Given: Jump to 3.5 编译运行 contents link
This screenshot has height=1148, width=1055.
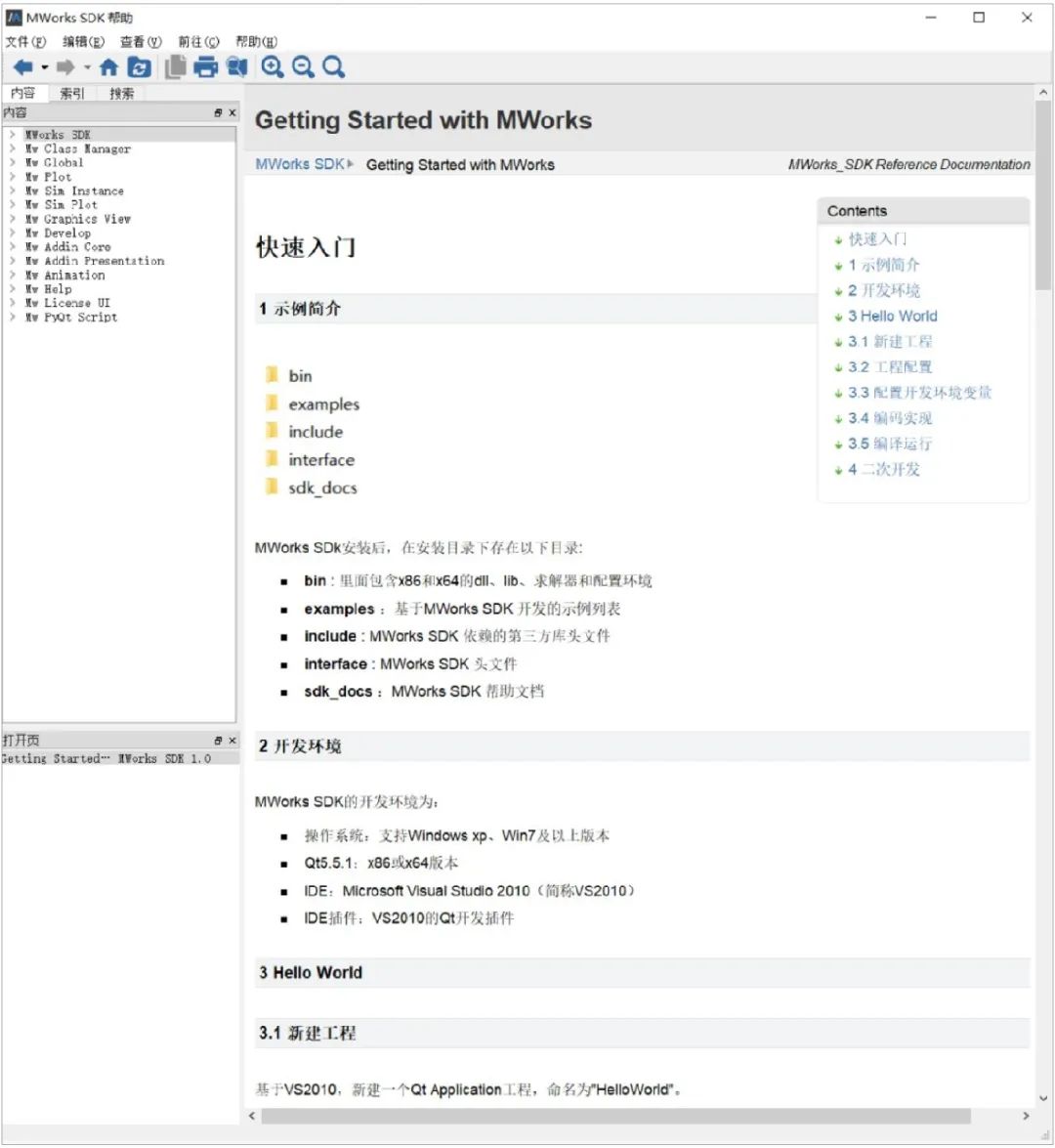Looking at the screenshot, I should (x=890, y=445).
